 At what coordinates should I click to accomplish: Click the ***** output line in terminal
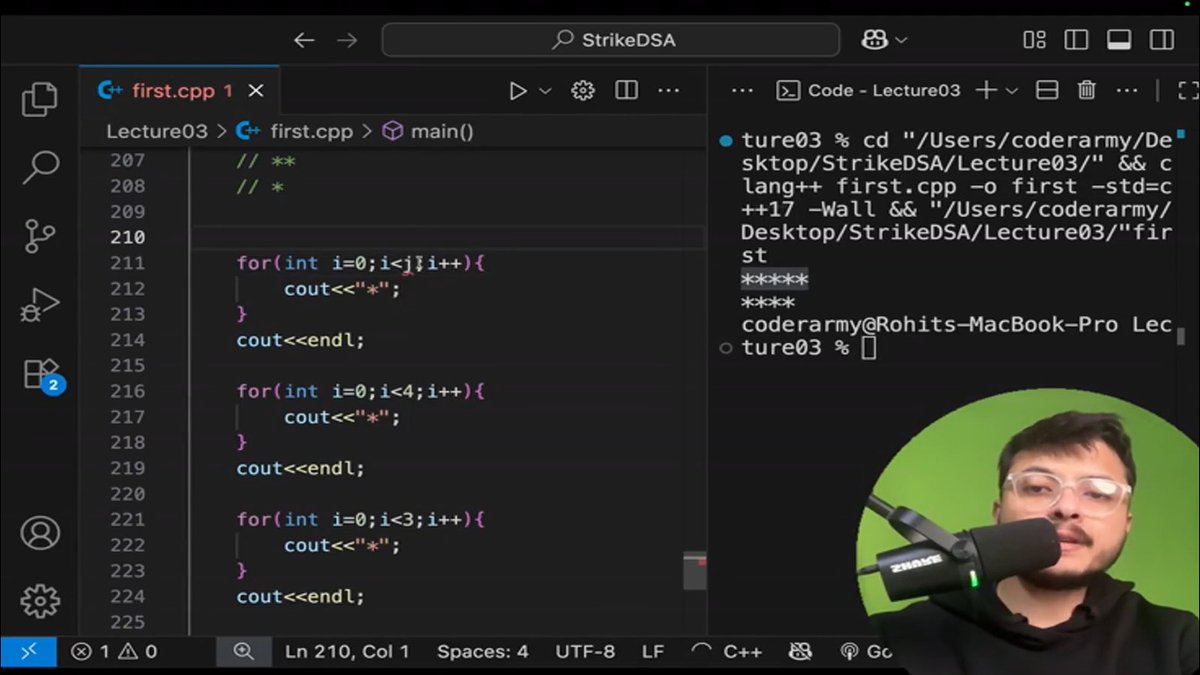click(x=774, y=279)
